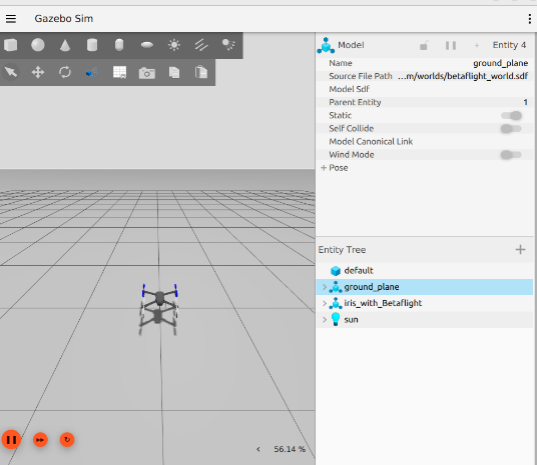Toggle the Self Collide switch

pos(511,129)
